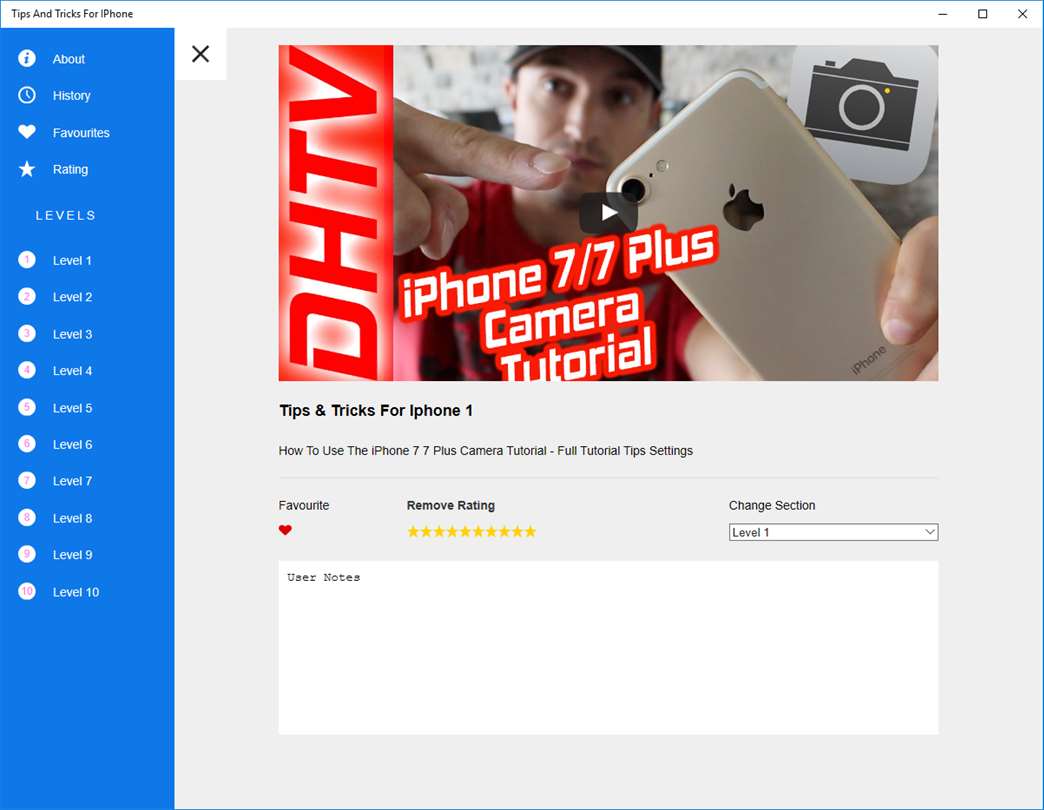This screenshot has width=1044, height=810.
Task: Go to Level 2 label
Action: tap(73, 298)
